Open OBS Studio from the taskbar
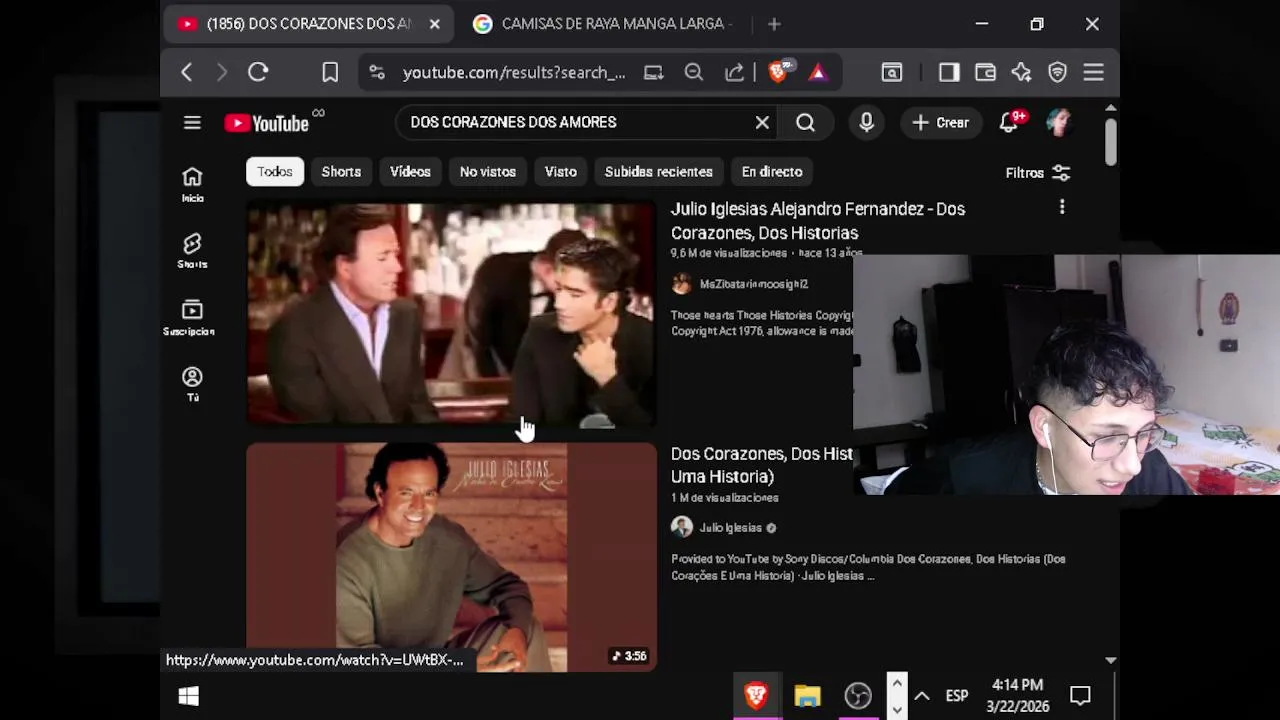The height and width of the screenshot is (720, 1280). (x=858, y=696)
